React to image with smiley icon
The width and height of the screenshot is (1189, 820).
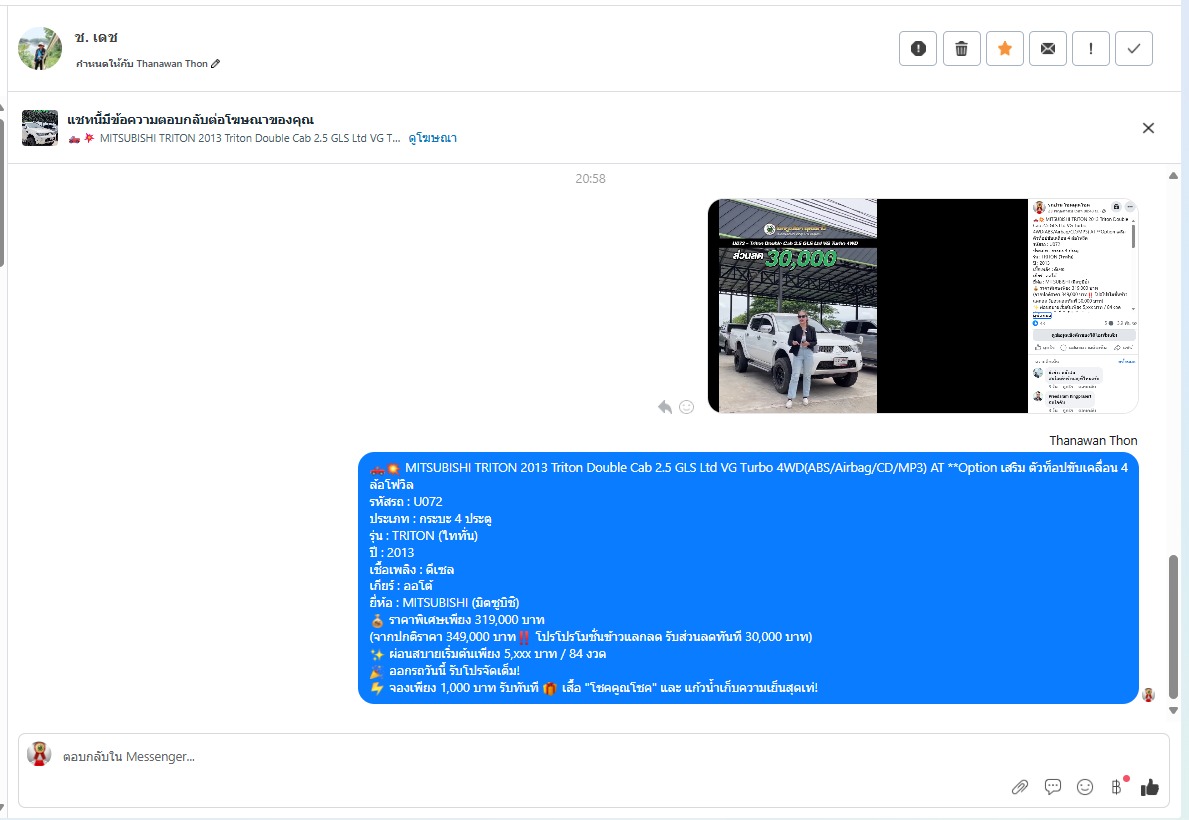[686, 407]
